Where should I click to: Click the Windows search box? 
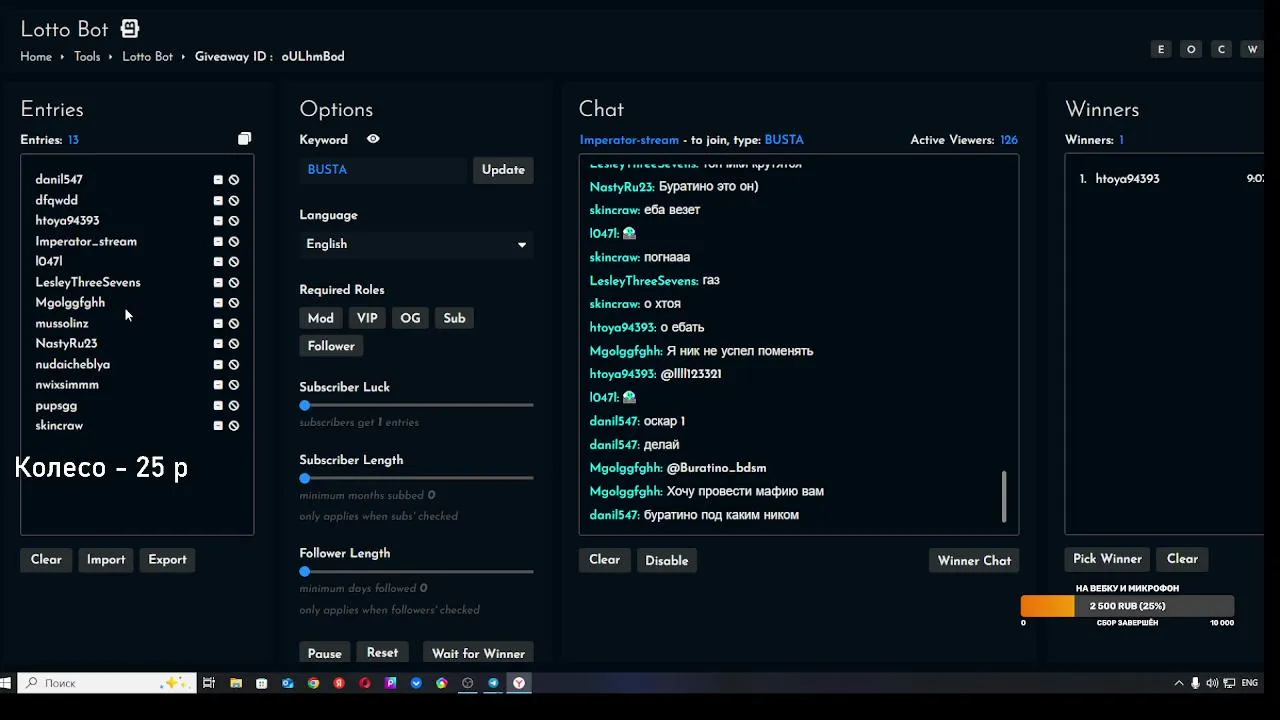tap(105, 683)
